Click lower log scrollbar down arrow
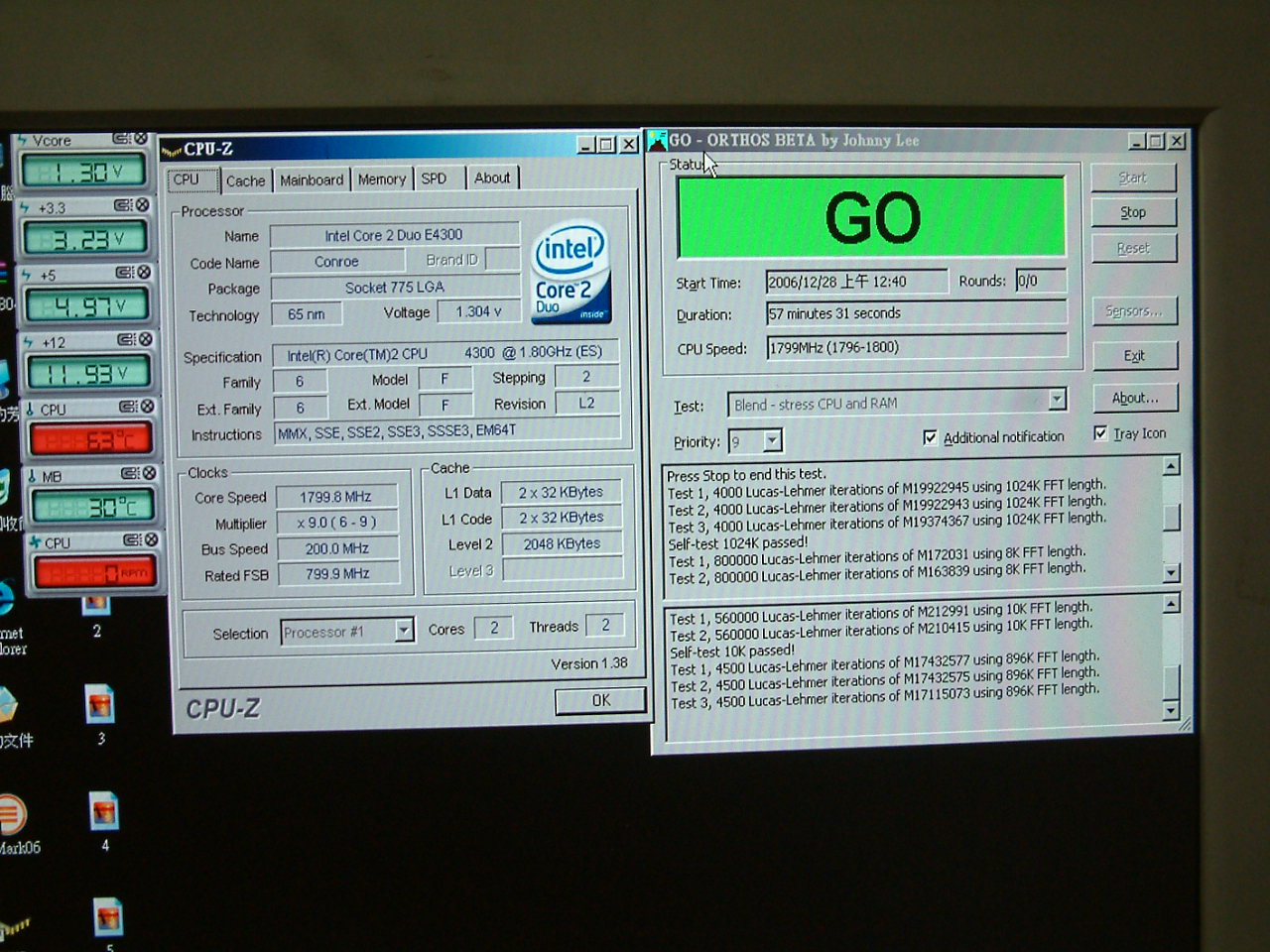The height and width of the screenshot is (952, 1270). (1171, 710)
